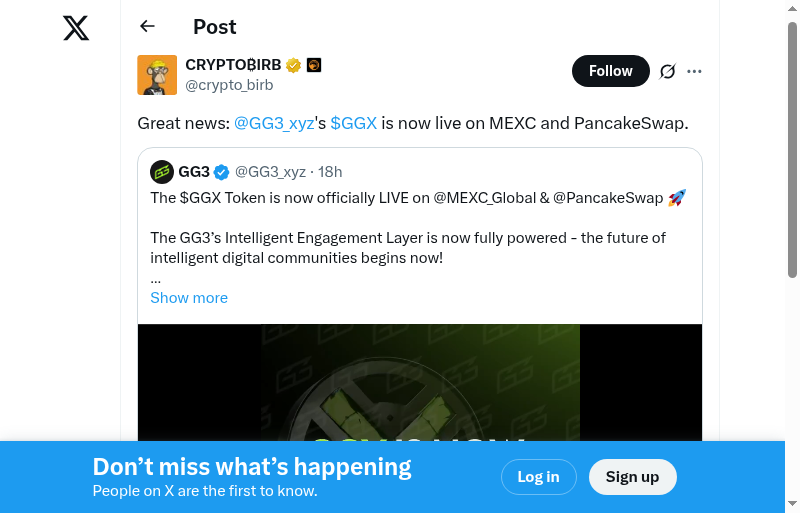
Task: Click the $GGX cashtag link
Action: (353, 124)
